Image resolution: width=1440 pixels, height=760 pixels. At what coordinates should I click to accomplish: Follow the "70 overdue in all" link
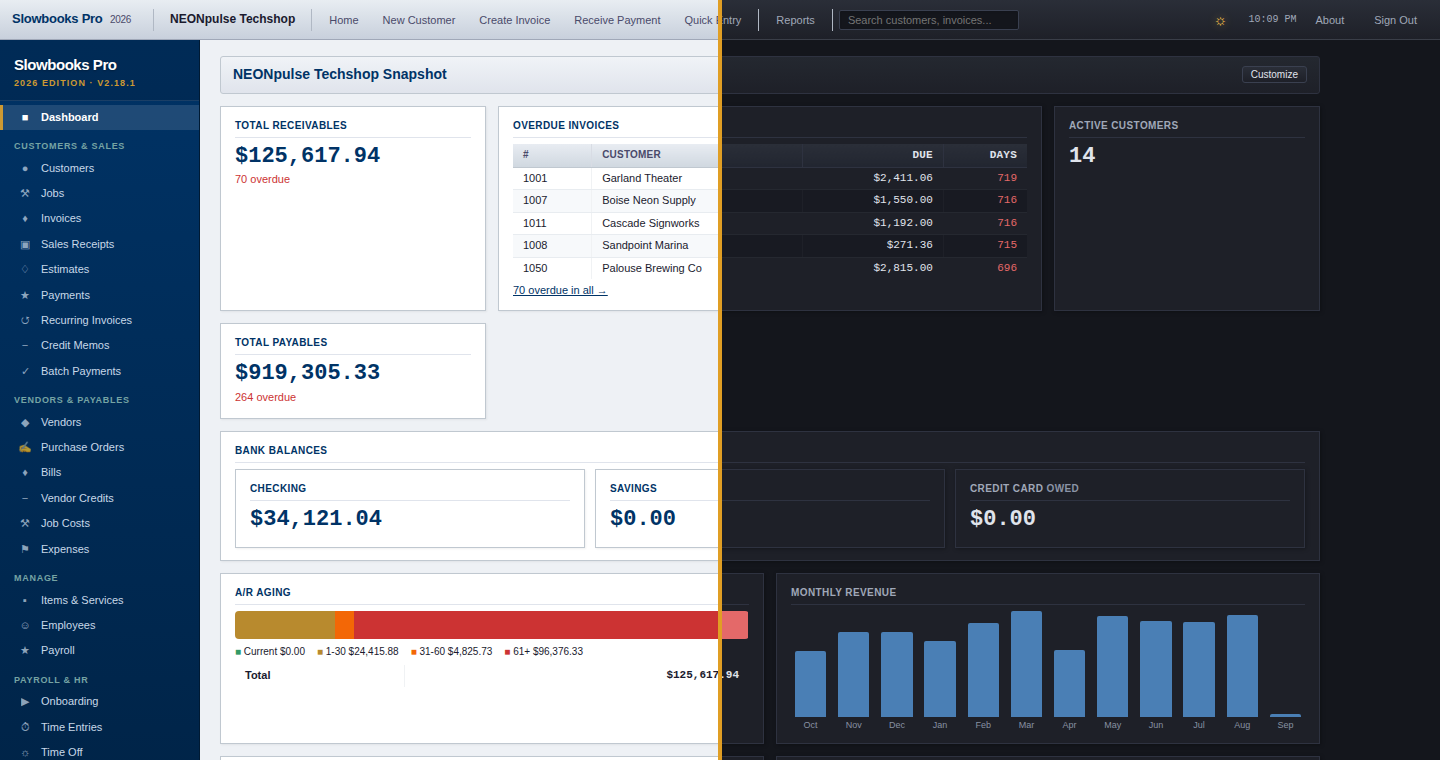(560, 290)
